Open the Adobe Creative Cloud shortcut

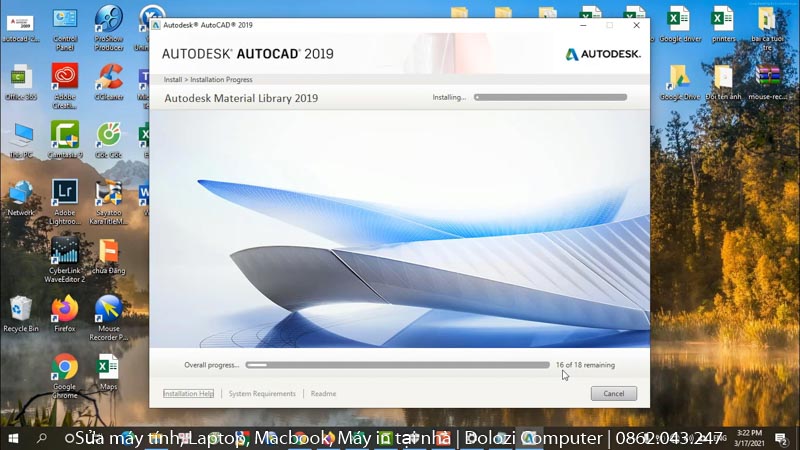[x=64, y=77]
